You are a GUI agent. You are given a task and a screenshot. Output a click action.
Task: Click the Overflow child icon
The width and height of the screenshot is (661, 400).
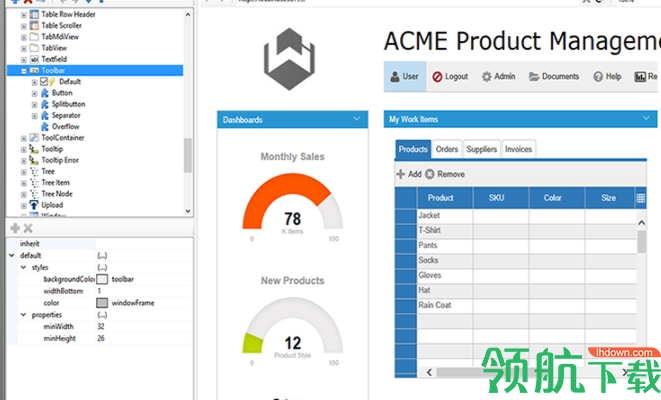tap(45, 126)
